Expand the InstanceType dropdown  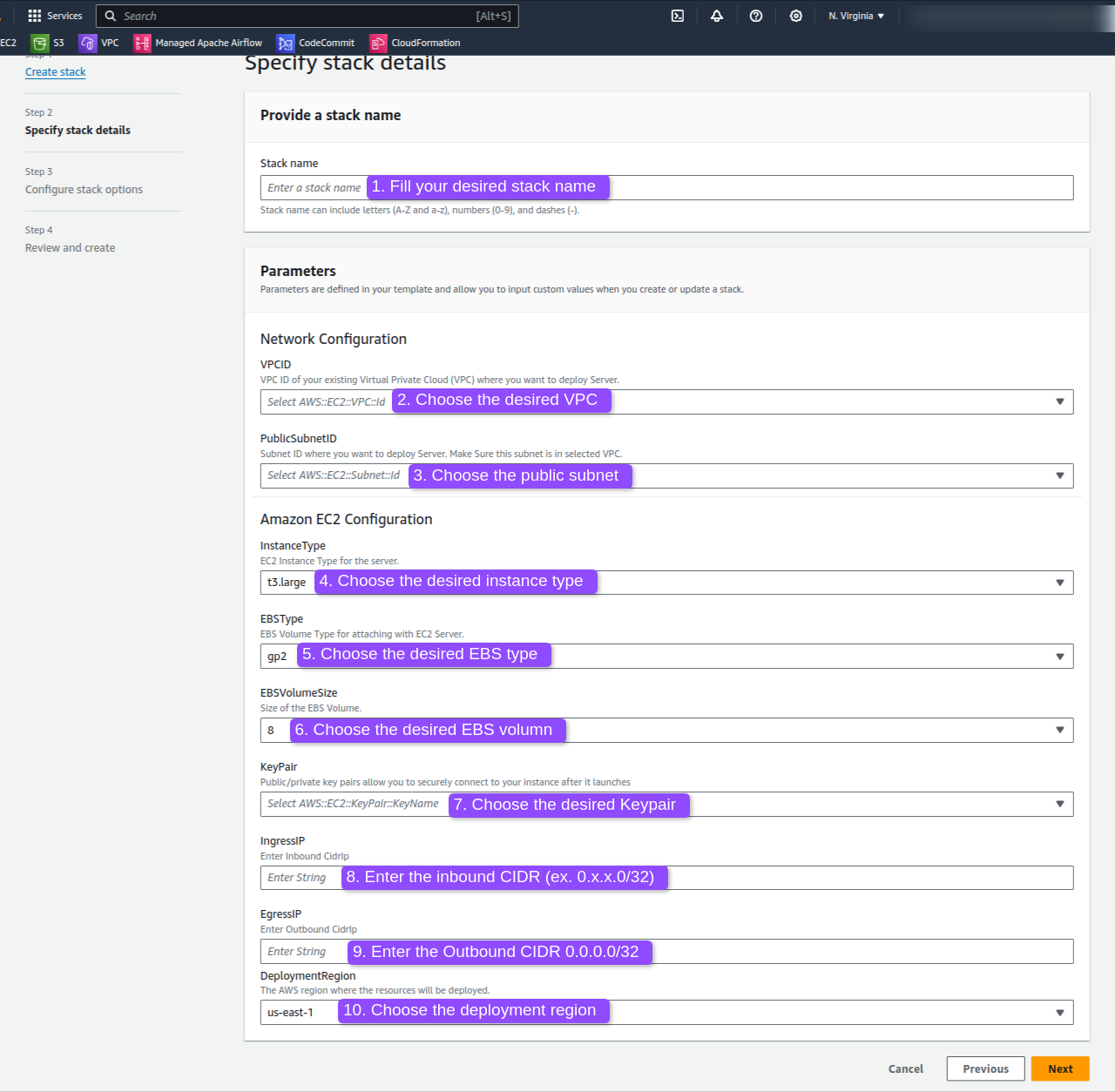666,583
